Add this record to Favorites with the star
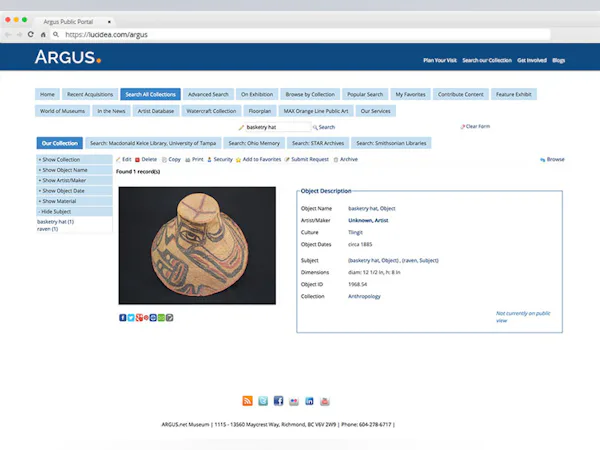The image size is (600, 450). point(258,160)
